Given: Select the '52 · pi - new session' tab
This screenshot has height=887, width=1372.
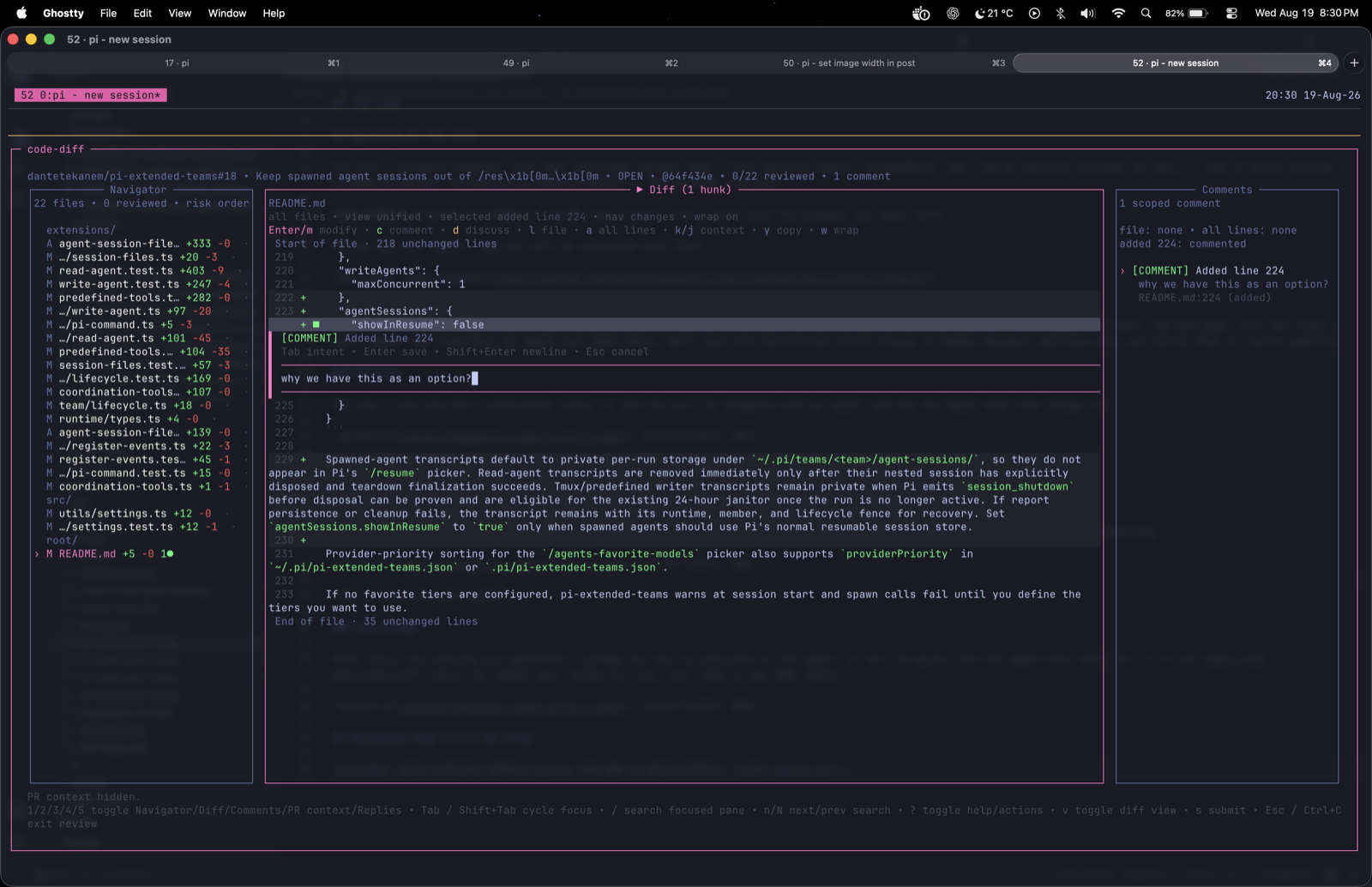Looking at the screenshot, I should point(1176,63).
